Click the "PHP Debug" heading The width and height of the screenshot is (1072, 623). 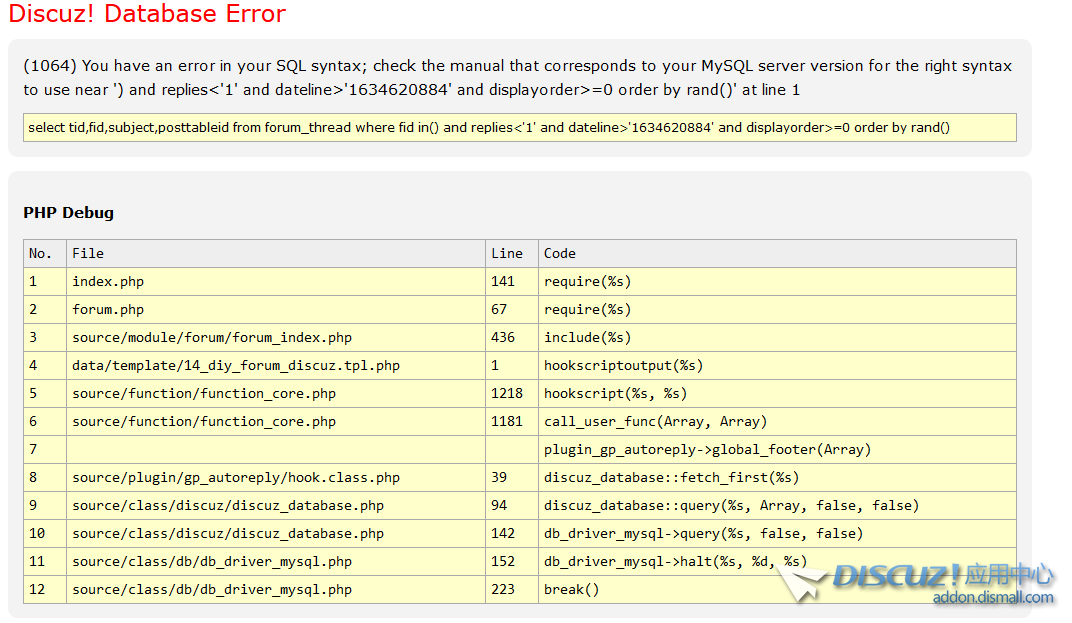68,213
